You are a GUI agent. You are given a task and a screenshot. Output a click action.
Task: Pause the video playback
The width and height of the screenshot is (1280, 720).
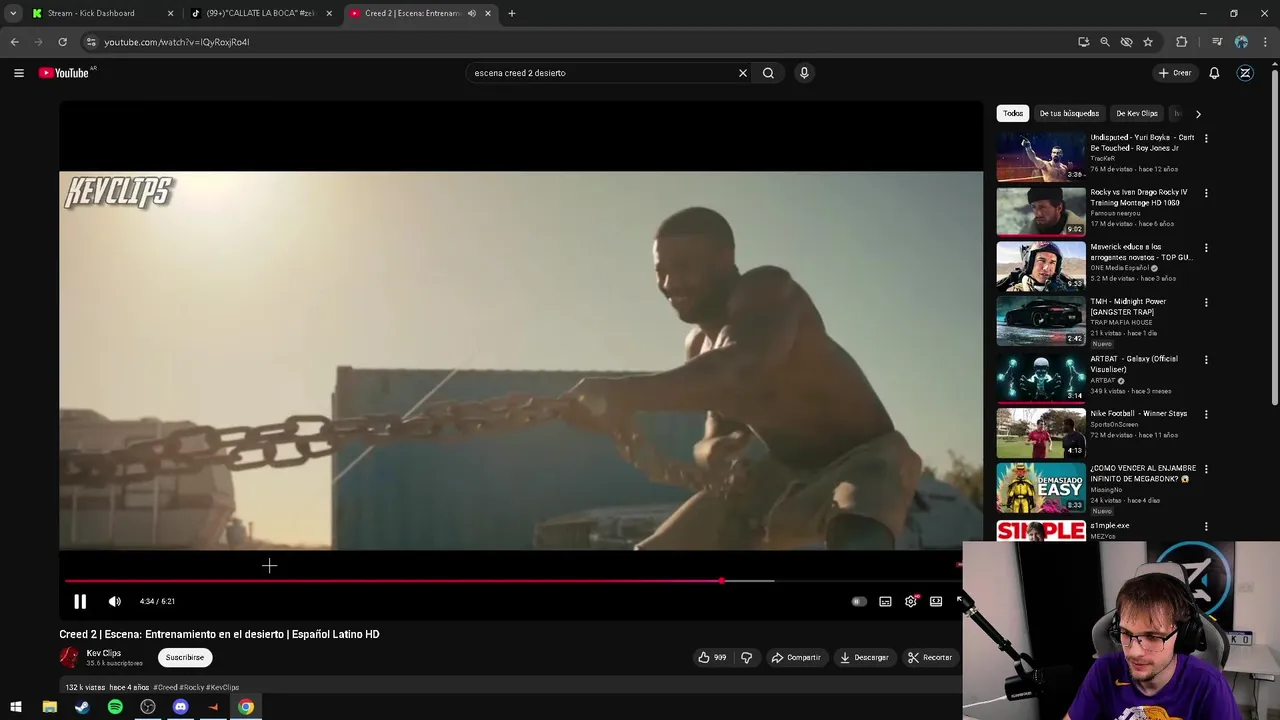(80, 601)
